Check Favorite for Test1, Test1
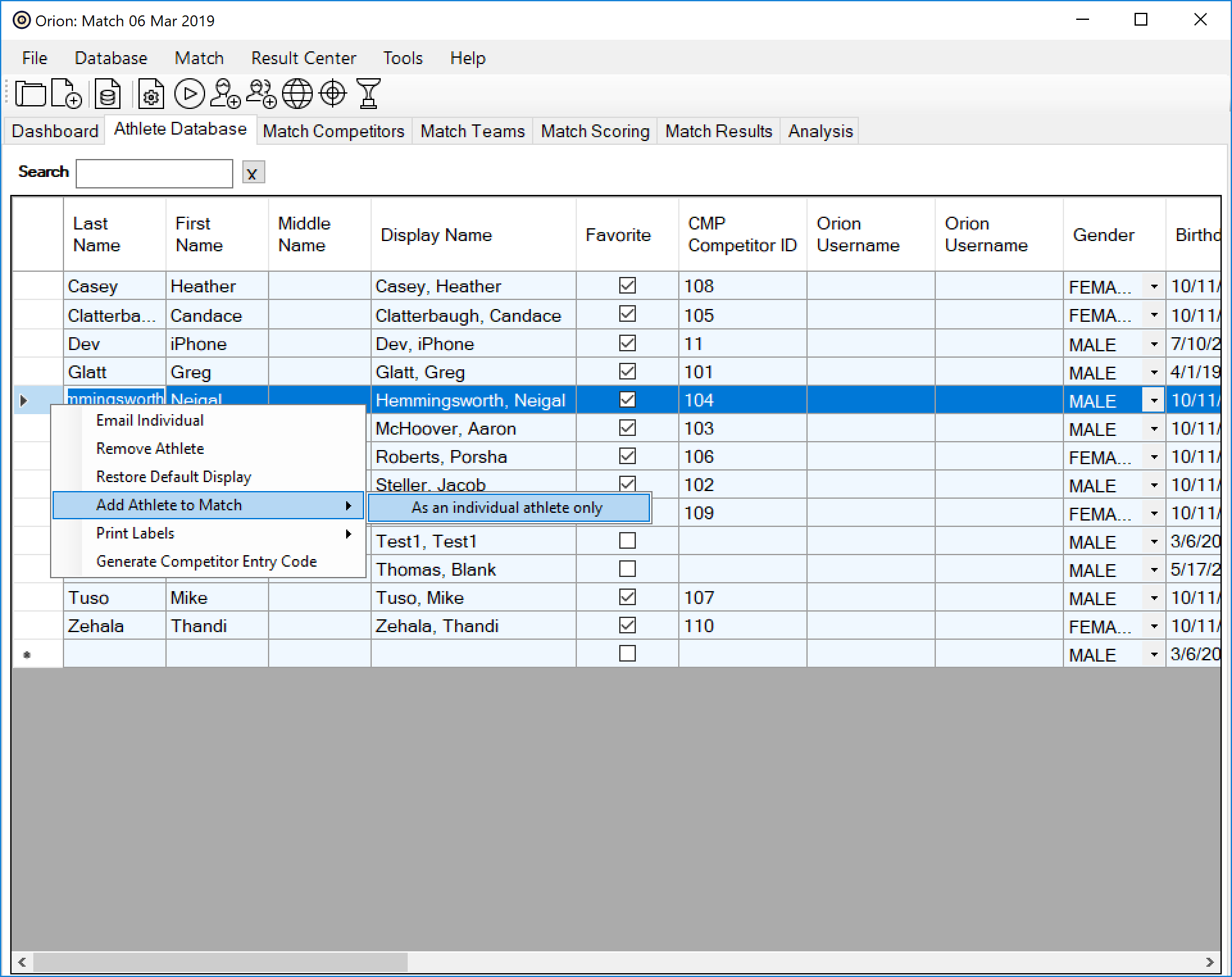This screenshot has height=977, width=1232. 628,540
